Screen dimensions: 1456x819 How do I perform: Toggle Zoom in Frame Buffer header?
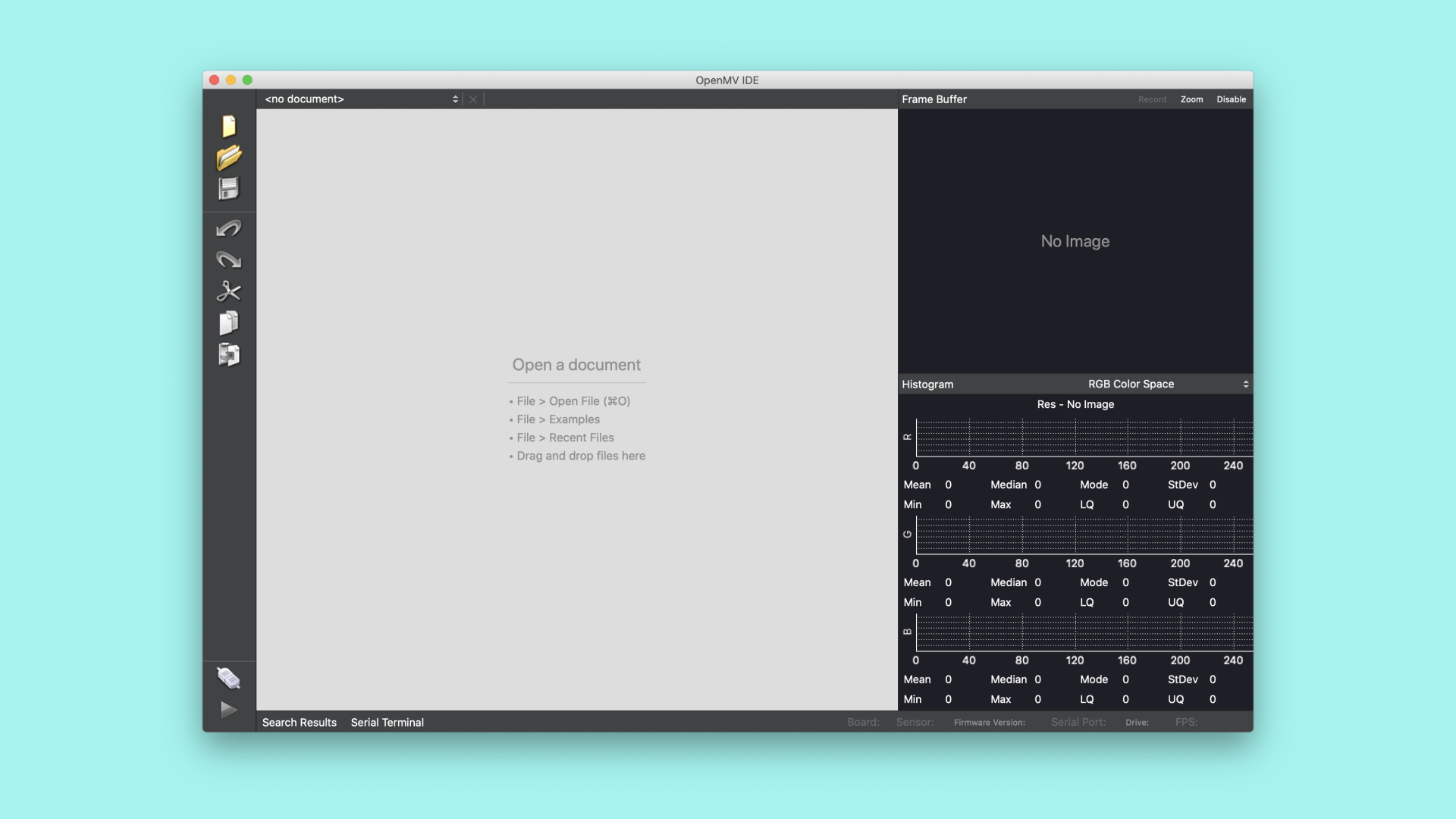(x=1191, y=99)
